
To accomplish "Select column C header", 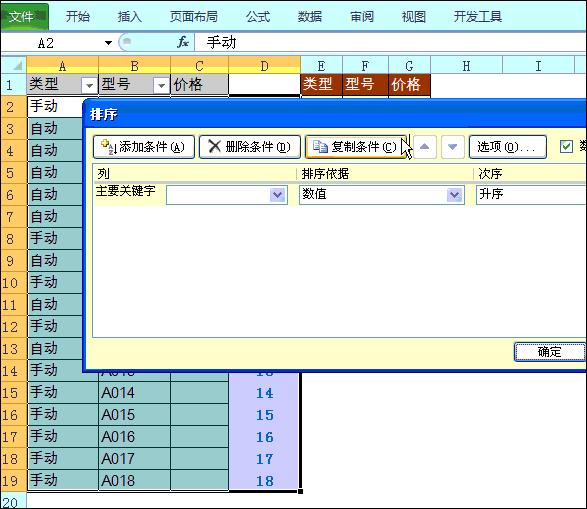I will 200,66.
